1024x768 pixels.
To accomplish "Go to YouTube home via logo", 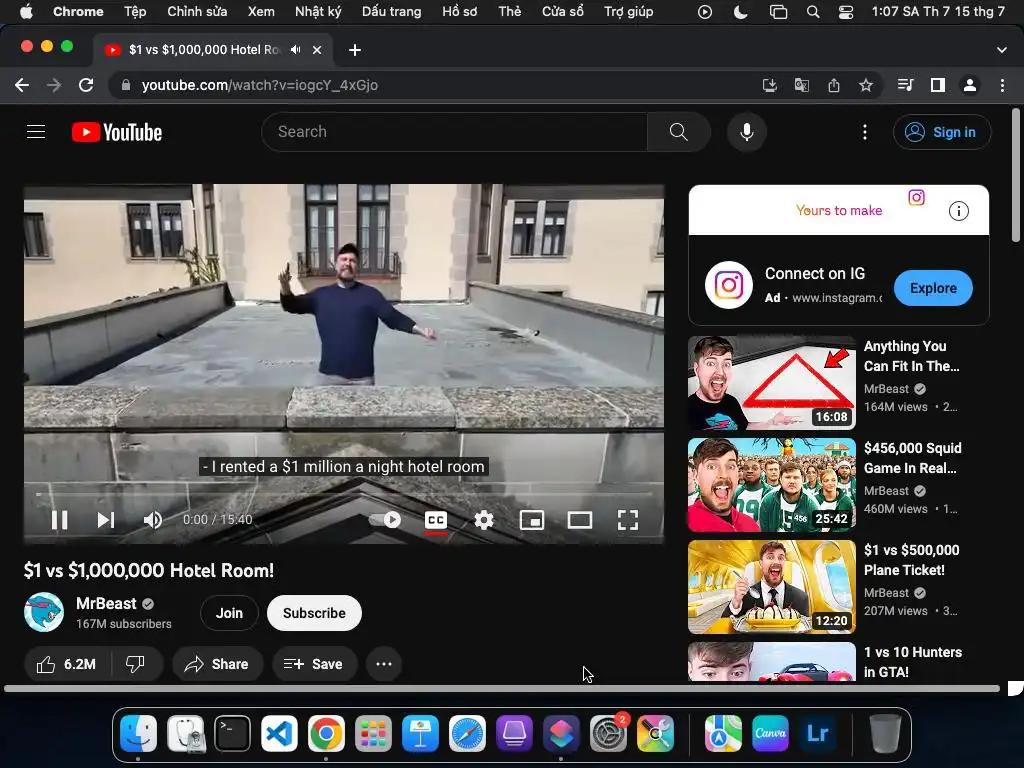I will [x=117, y=133].
